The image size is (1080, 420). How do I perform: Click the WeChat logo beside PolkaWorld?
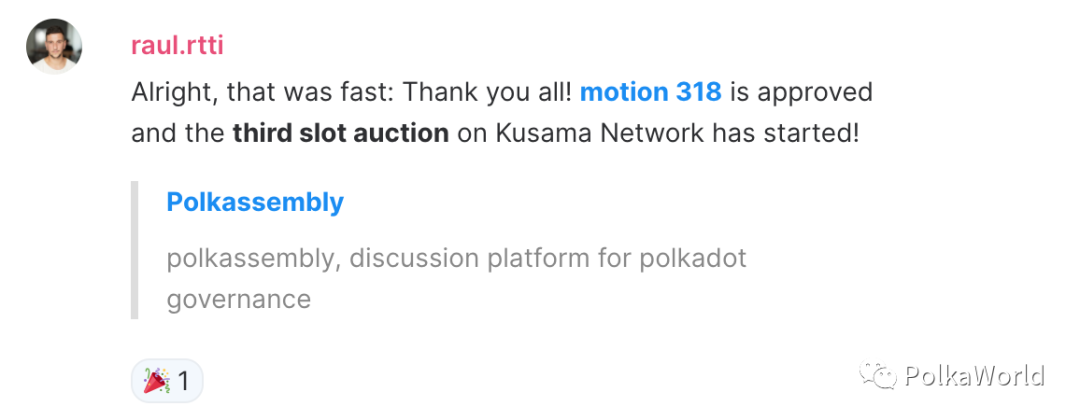point(877,376)
